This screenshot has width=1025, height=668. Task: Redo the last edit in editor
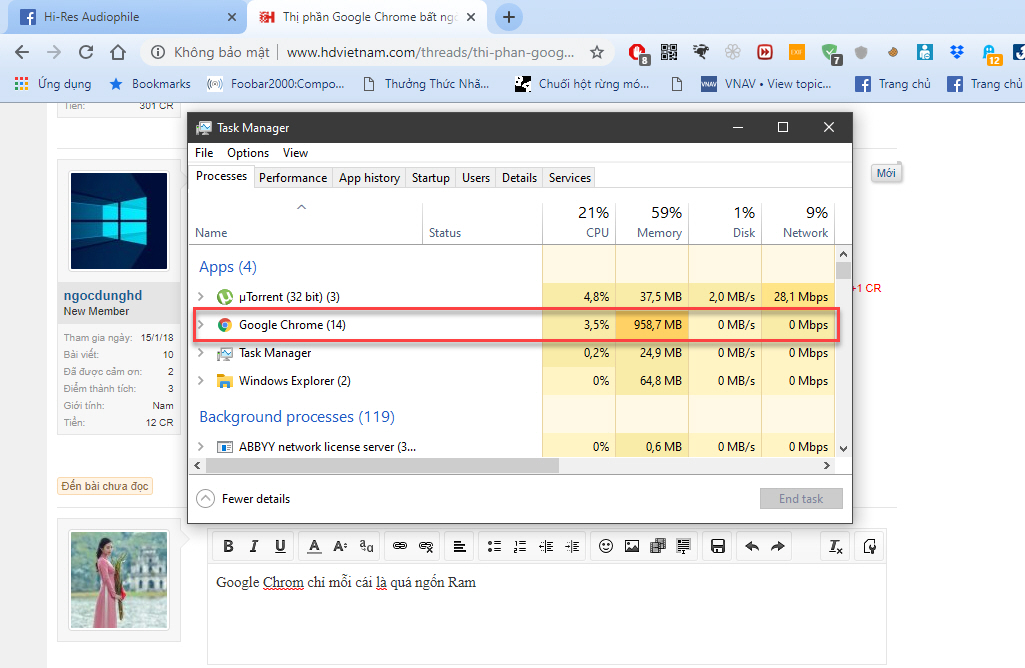(778, 546)
